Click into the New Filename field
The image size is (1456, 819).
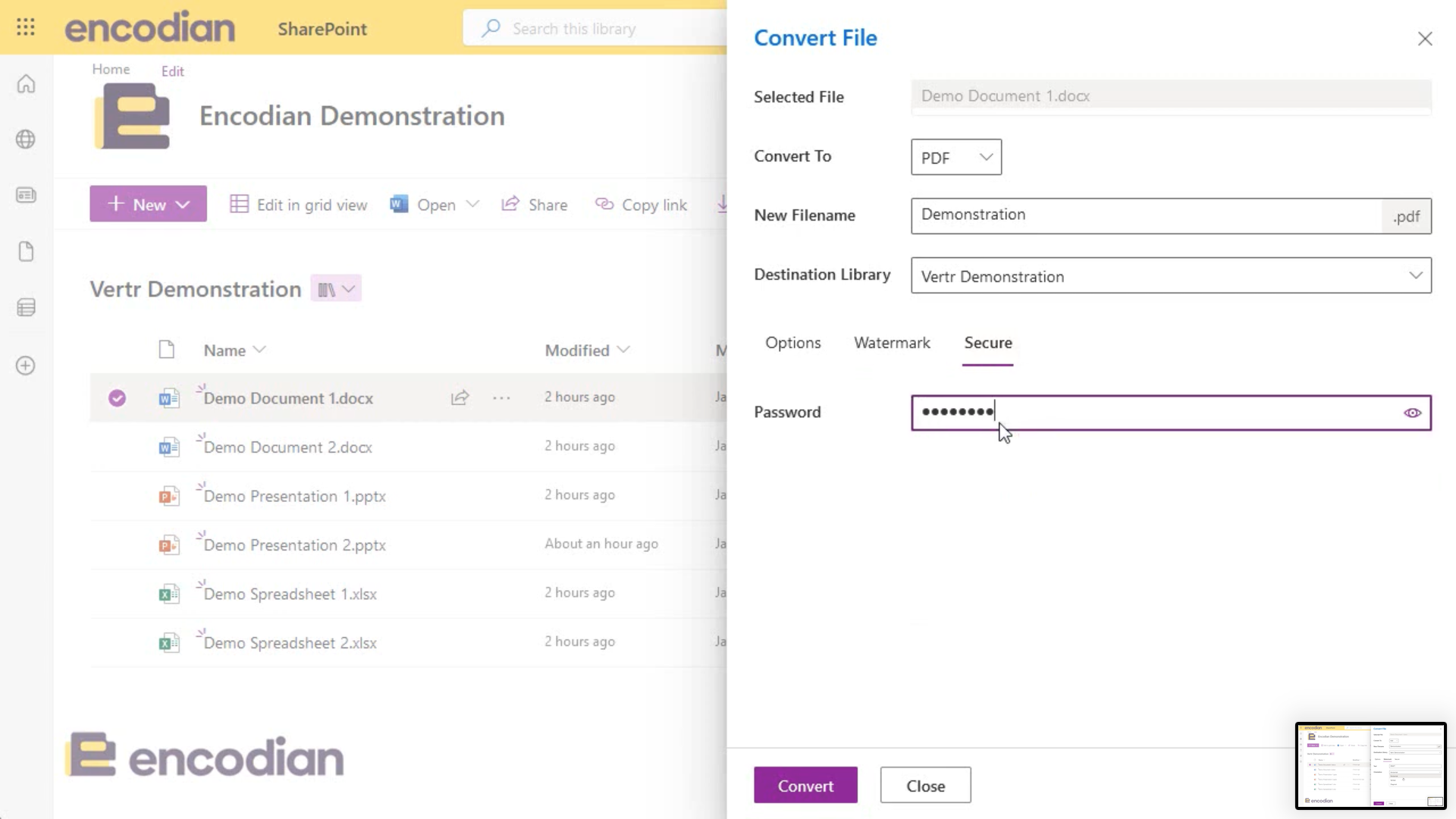click(1147, 216)
